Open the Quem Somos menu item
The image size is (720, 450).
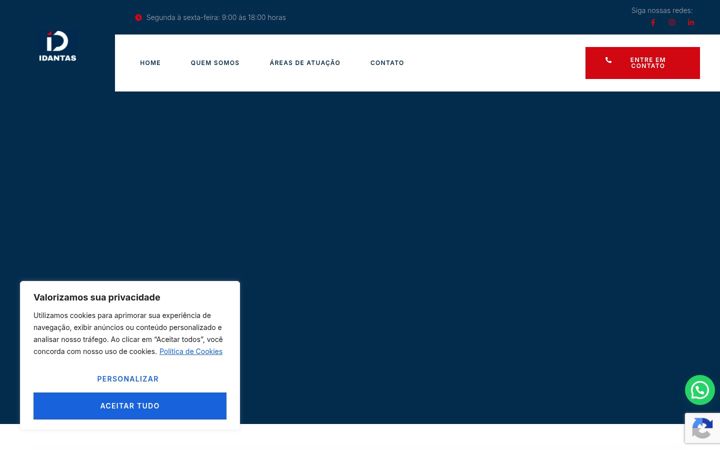coord(215,63)
